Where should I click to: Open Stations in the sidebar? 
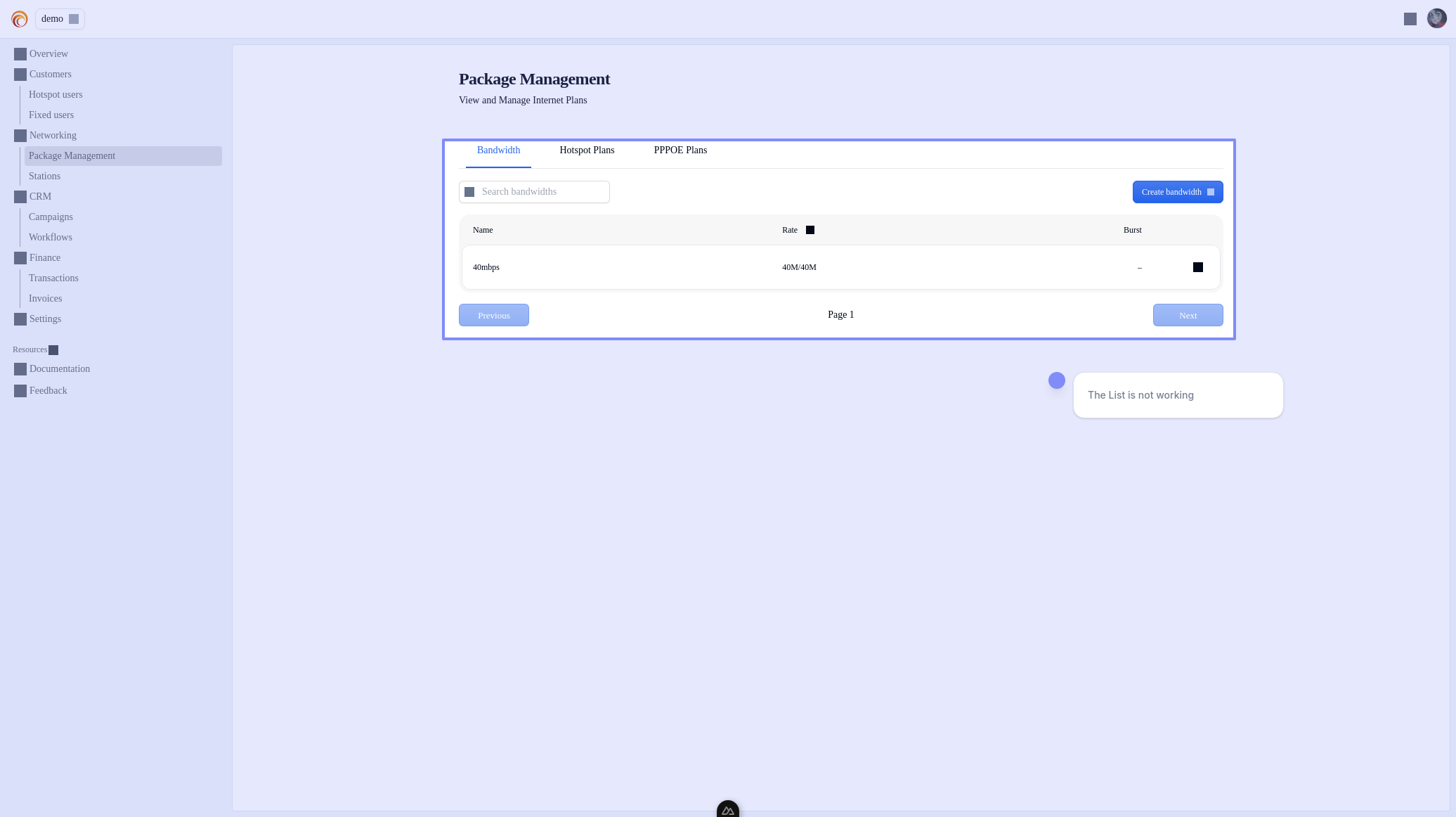(44, 176)
